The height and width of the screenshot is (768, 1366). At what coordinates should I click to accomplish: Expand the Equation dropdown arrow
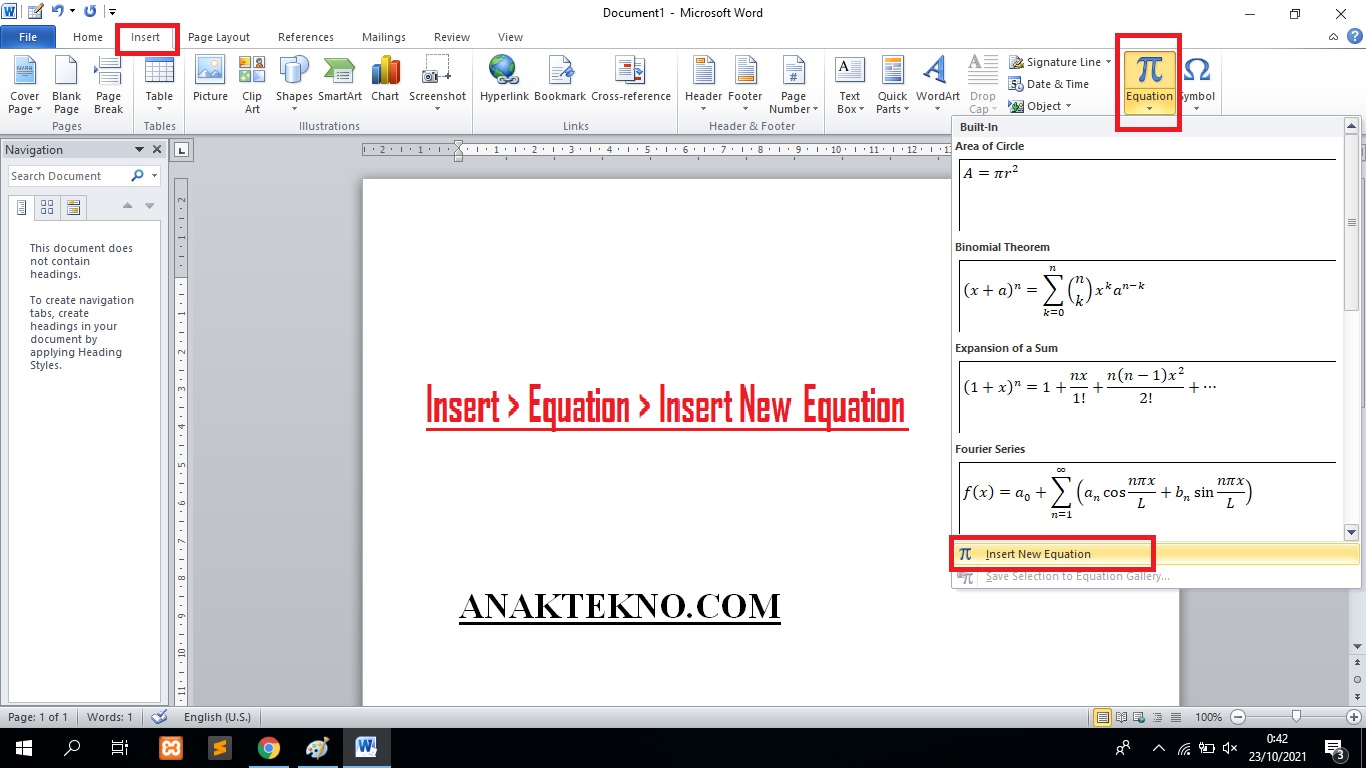pos(1149,108)
